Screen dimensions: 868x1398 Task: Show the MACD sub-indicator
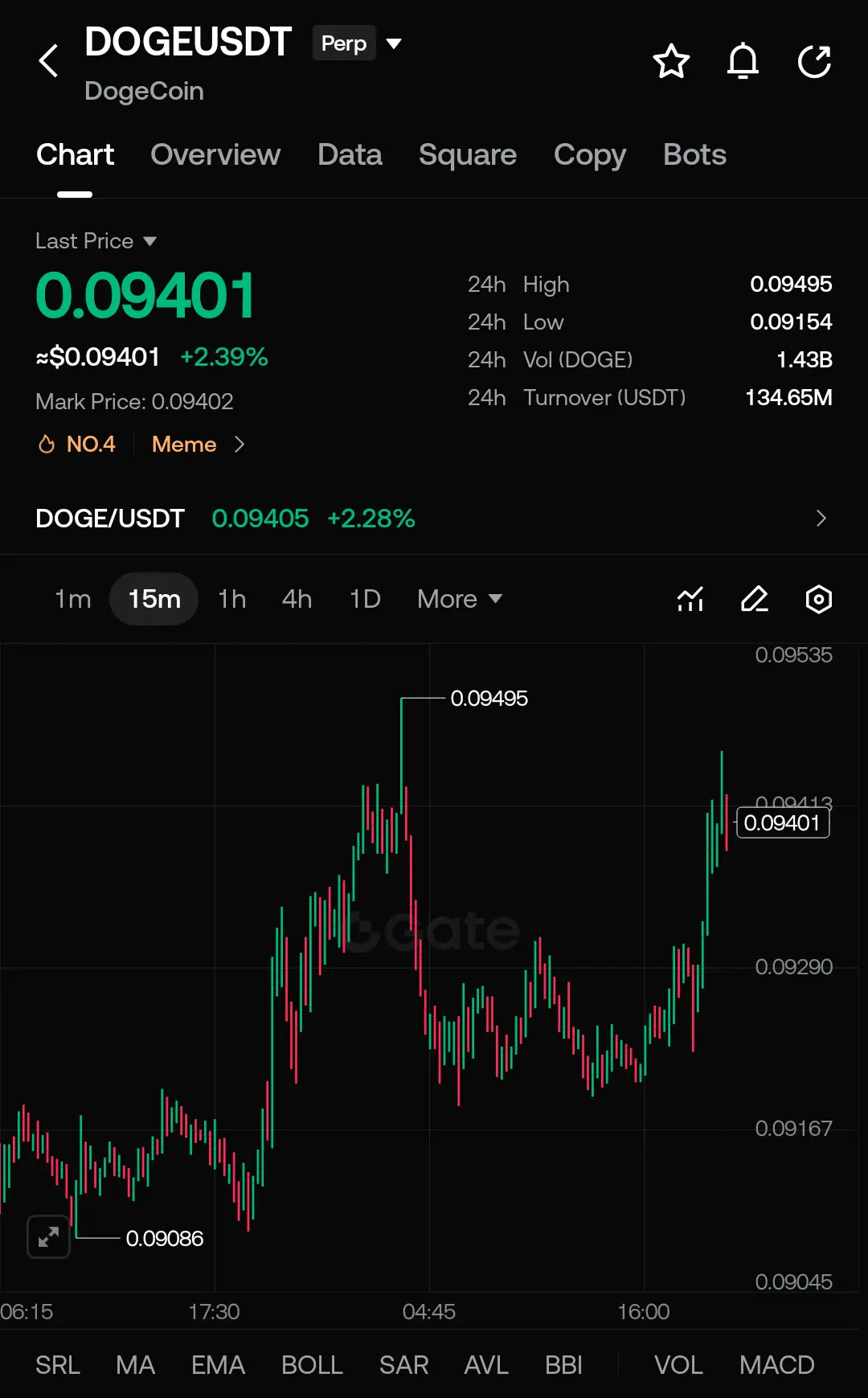pos(777,1365)
